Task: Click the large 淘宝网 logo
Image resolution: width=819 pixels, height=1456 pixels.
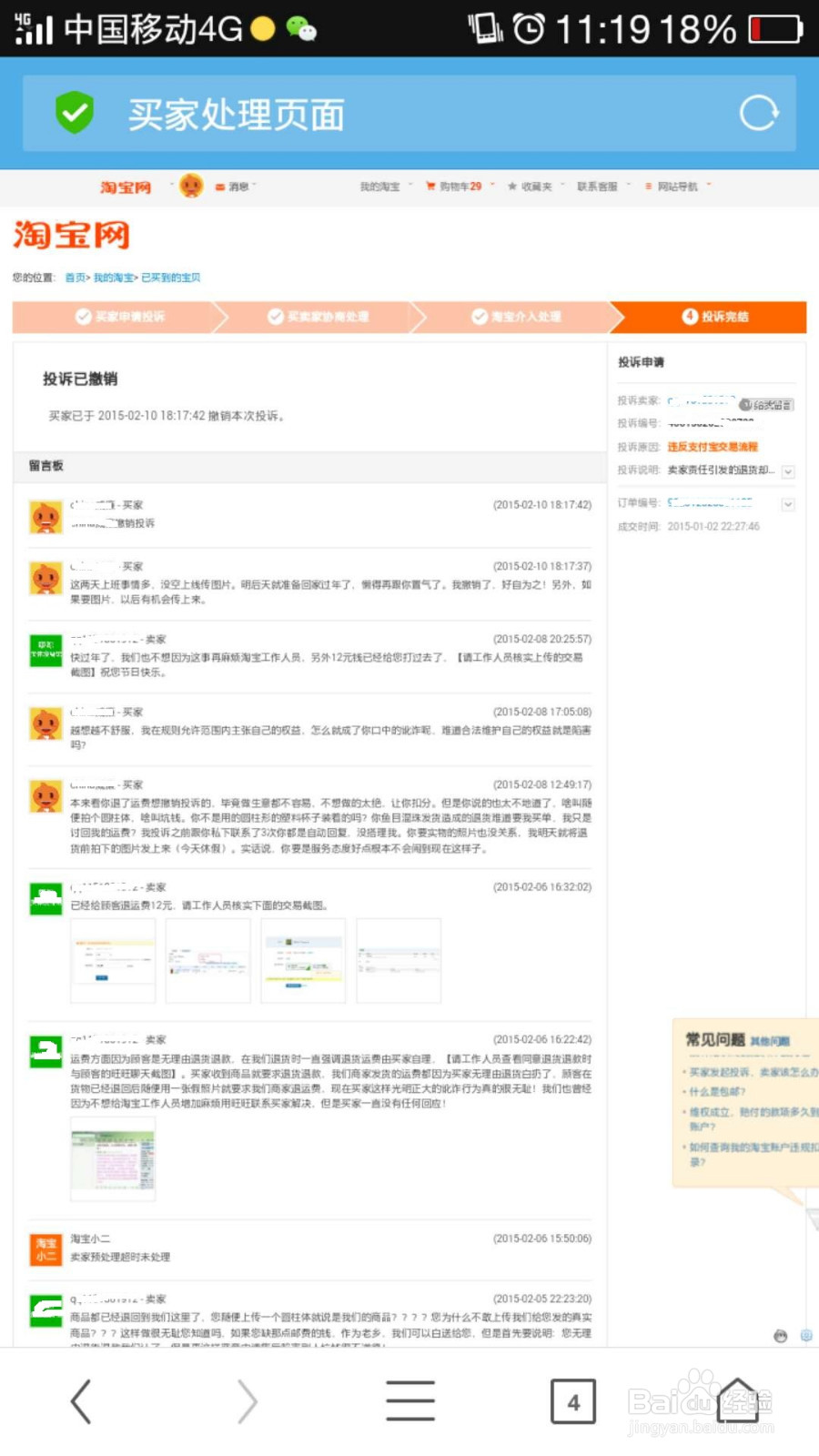Action: 71,235
